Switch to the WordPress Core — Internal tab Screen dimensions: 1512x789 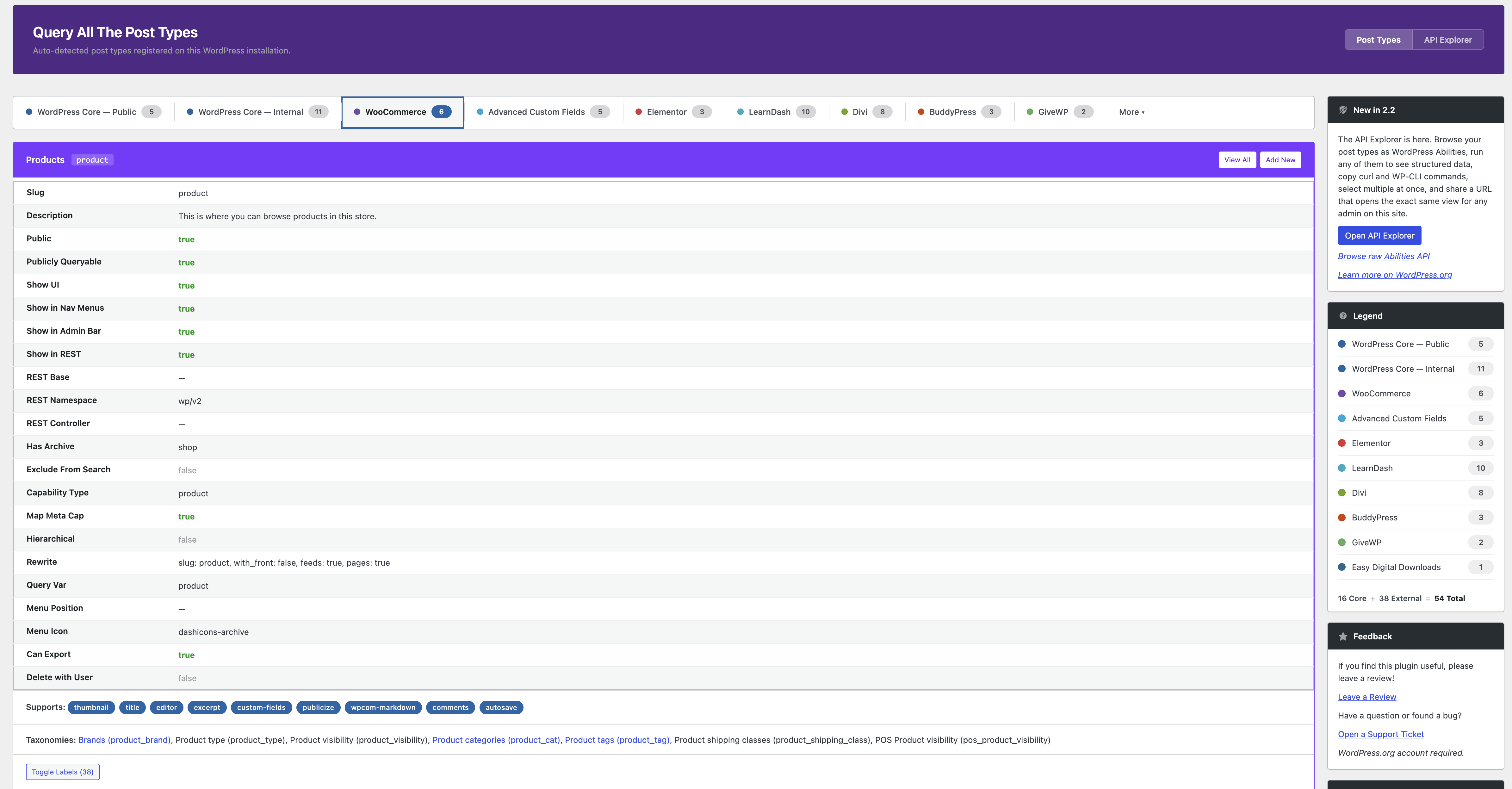tap(250, 112)
